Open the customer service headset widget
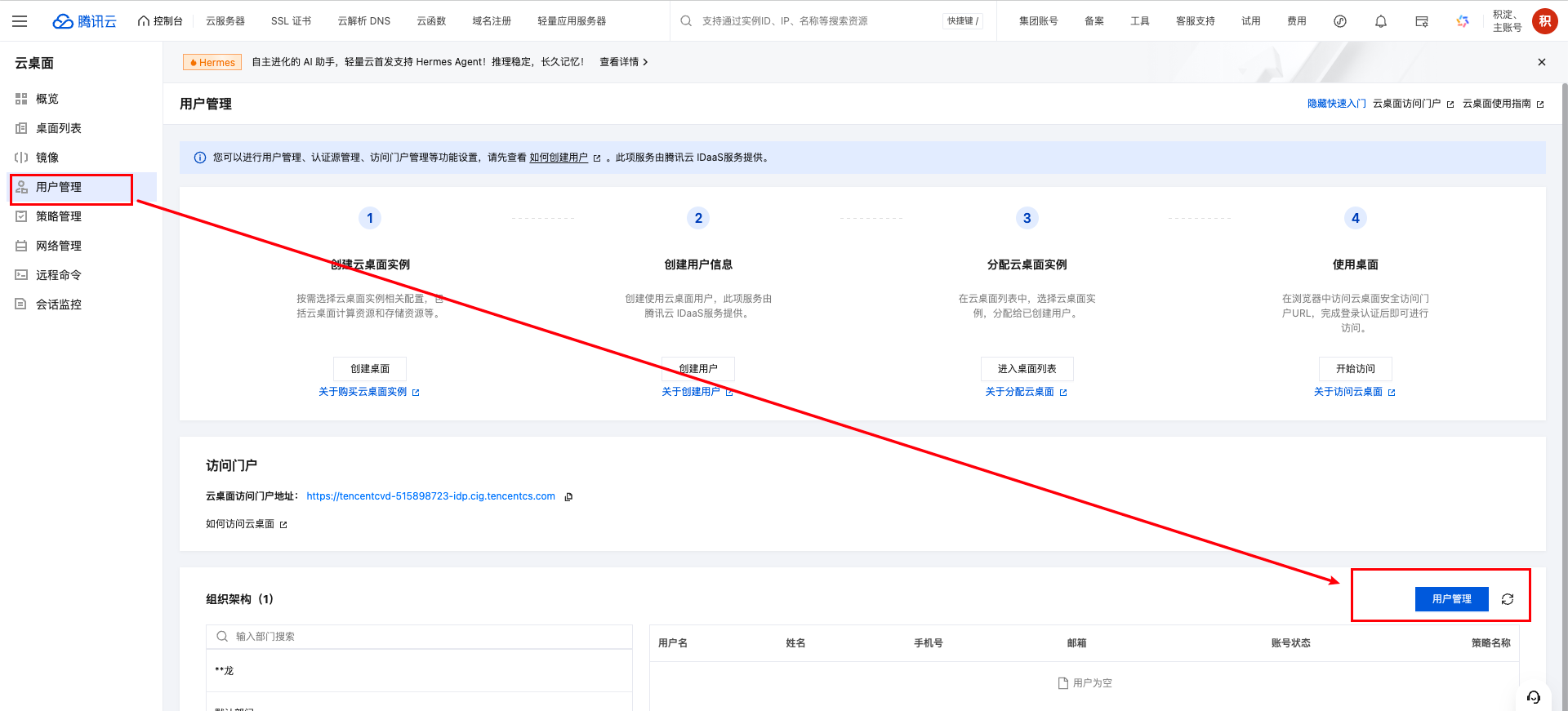 (x=1533, y=696)
